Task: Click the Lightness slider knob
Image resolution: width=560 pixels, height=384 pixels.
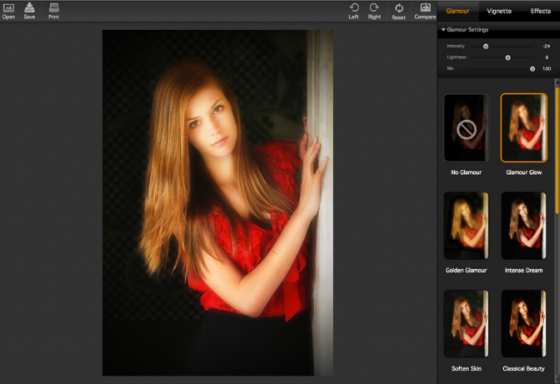Action: [x=508, y=58]
